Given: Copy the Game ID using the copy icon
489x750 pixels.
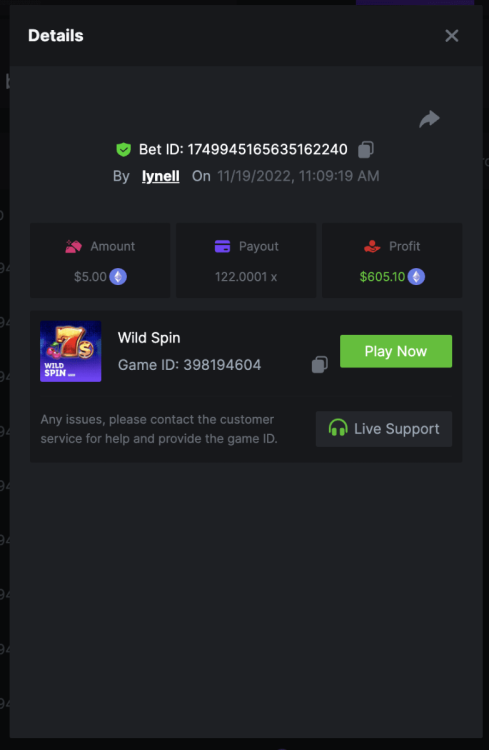Looking at the screenshot, I should tap(320, 364).
